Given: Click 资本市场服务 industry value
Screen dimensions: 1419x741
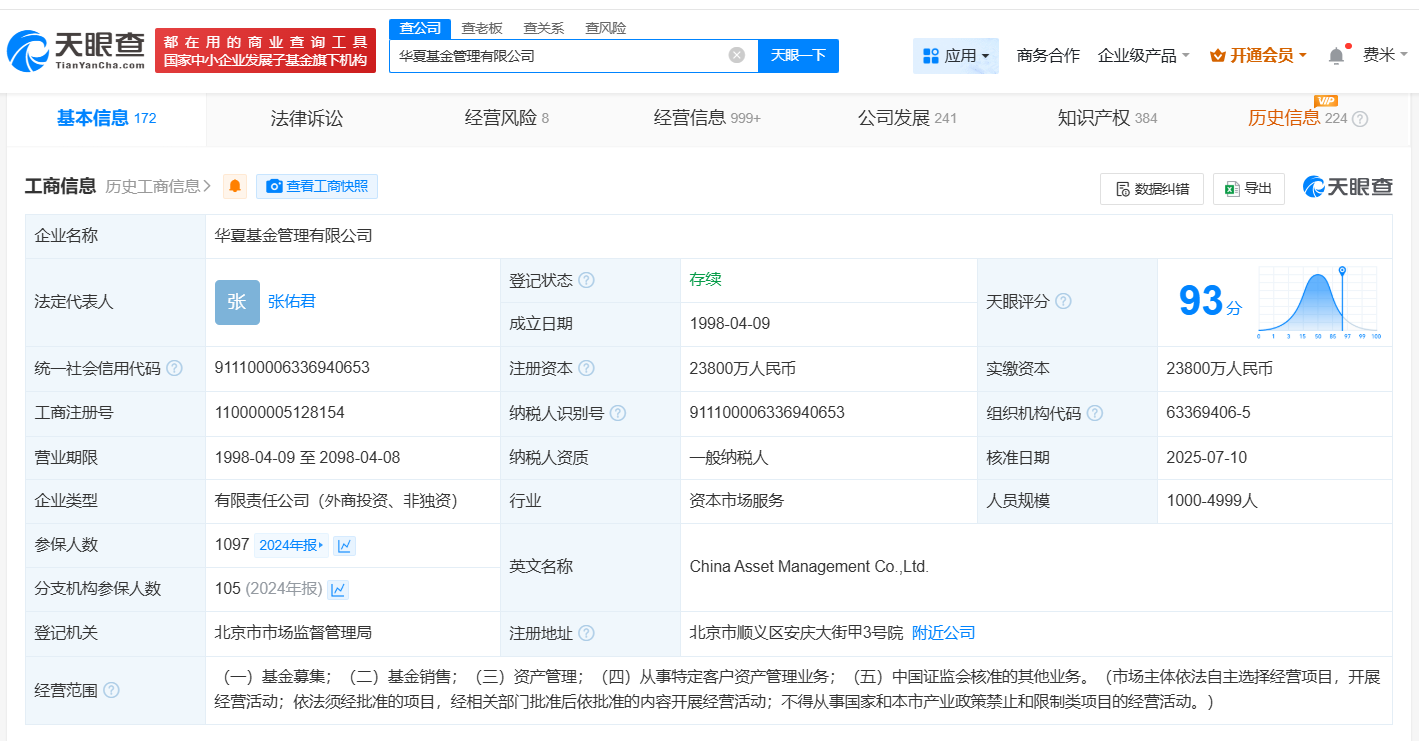Looking at the screenshot, I should pos(737,501).
